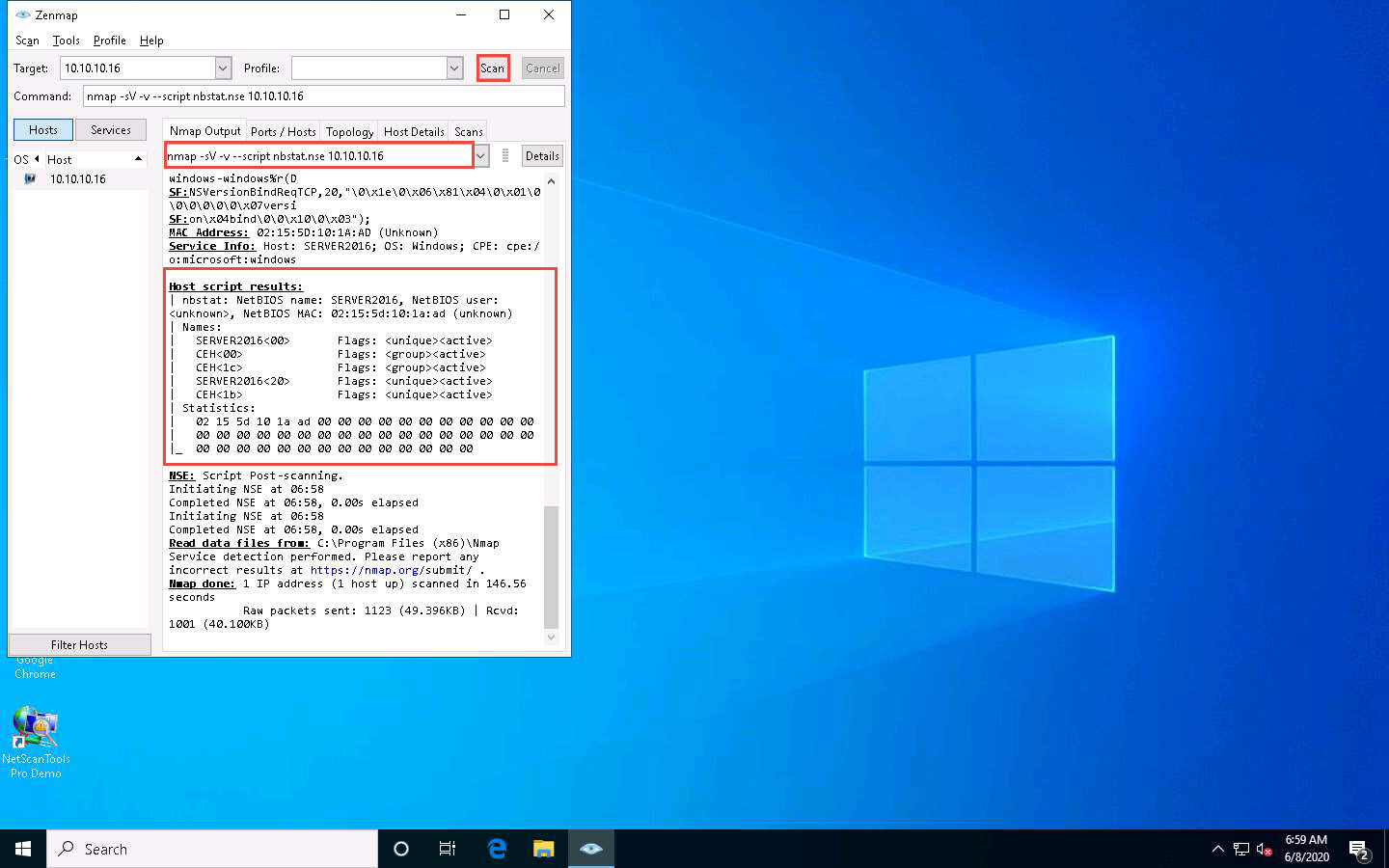Select the Hosts toggle button
The image size is (1389, 868).
point(43,130)
